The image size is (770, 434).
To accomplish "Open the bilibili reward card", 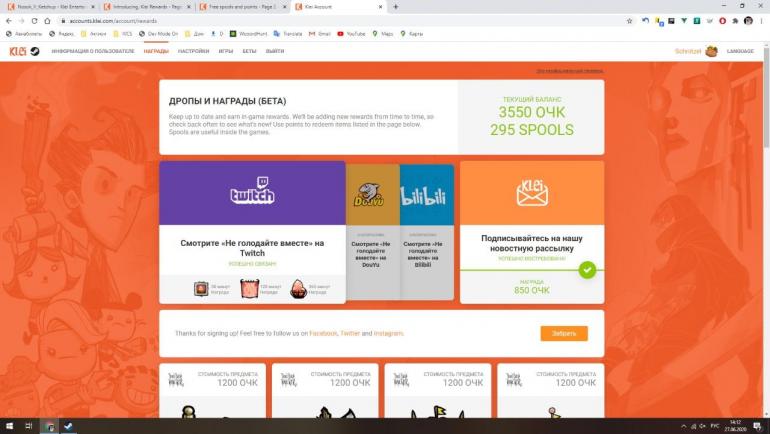I will [427, 232].
